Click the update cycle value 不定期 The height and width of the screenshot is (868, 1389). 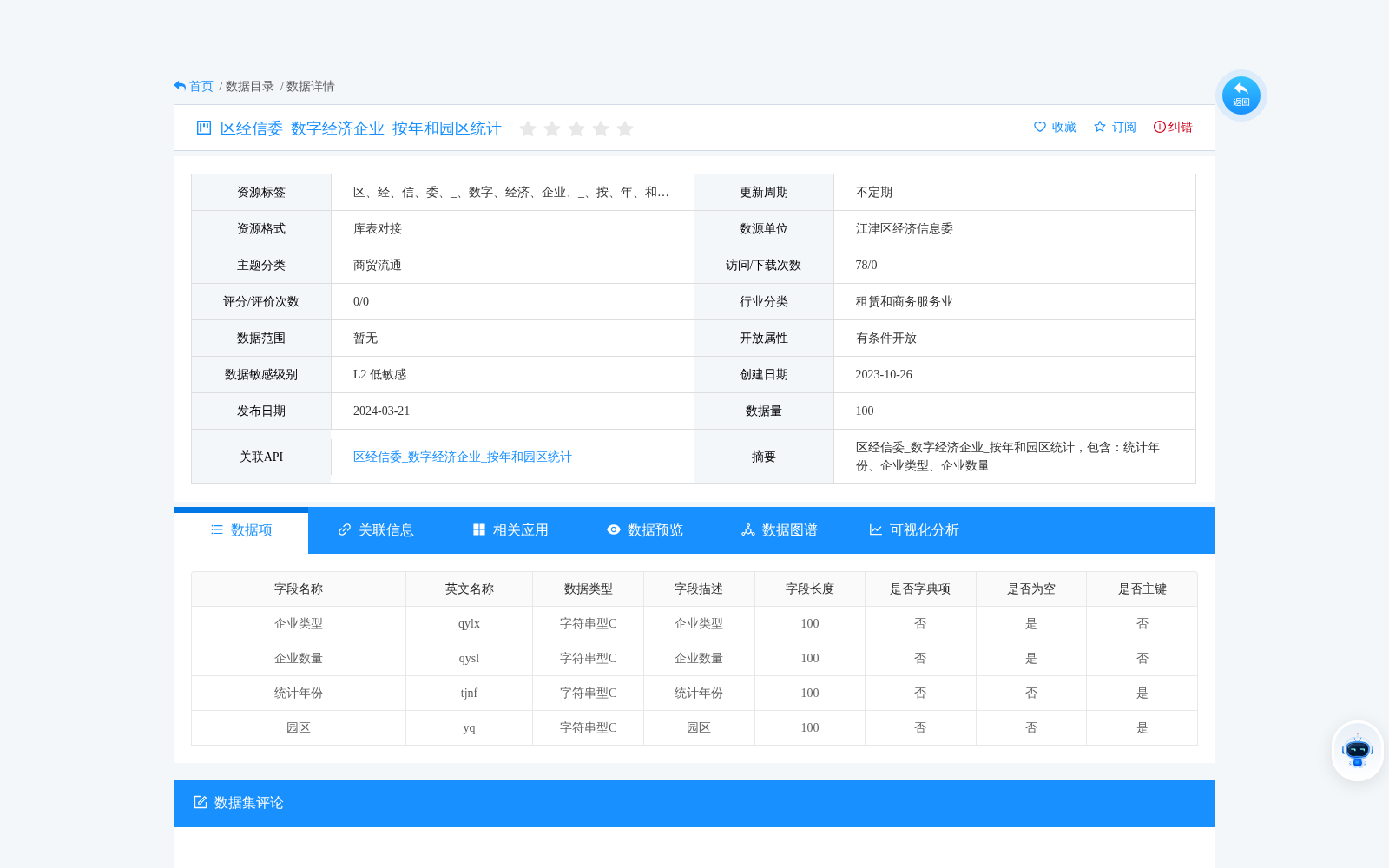874,192
